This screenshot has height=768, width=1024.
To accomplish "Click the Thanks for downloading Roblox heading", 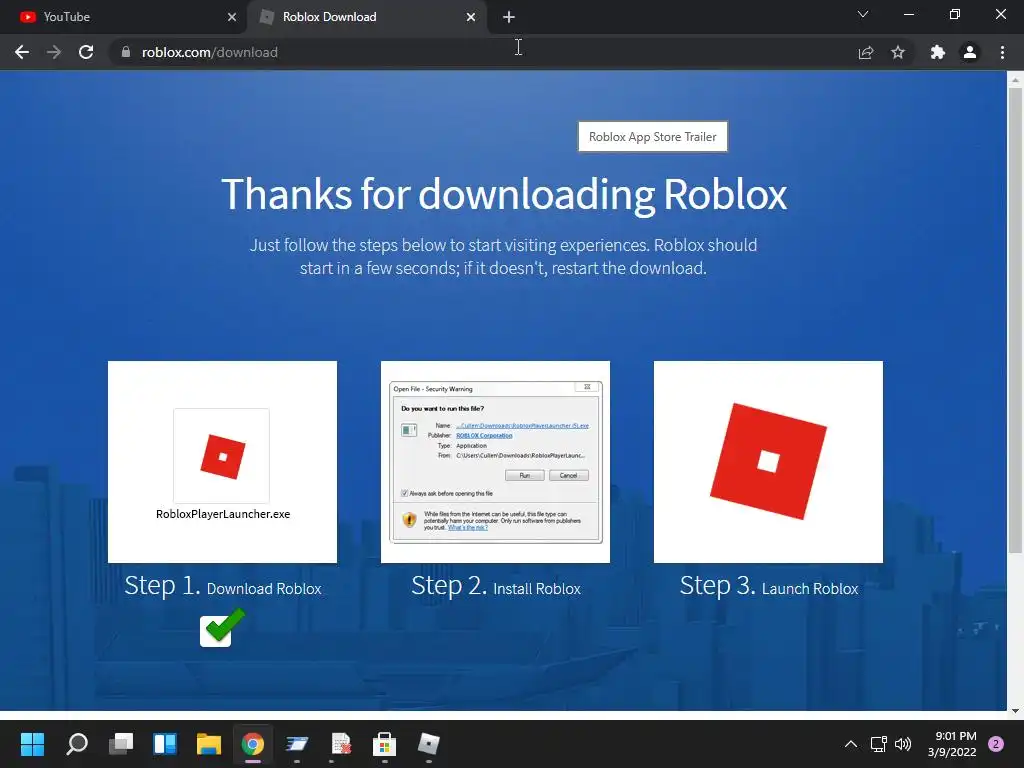I will pos(504,194).
